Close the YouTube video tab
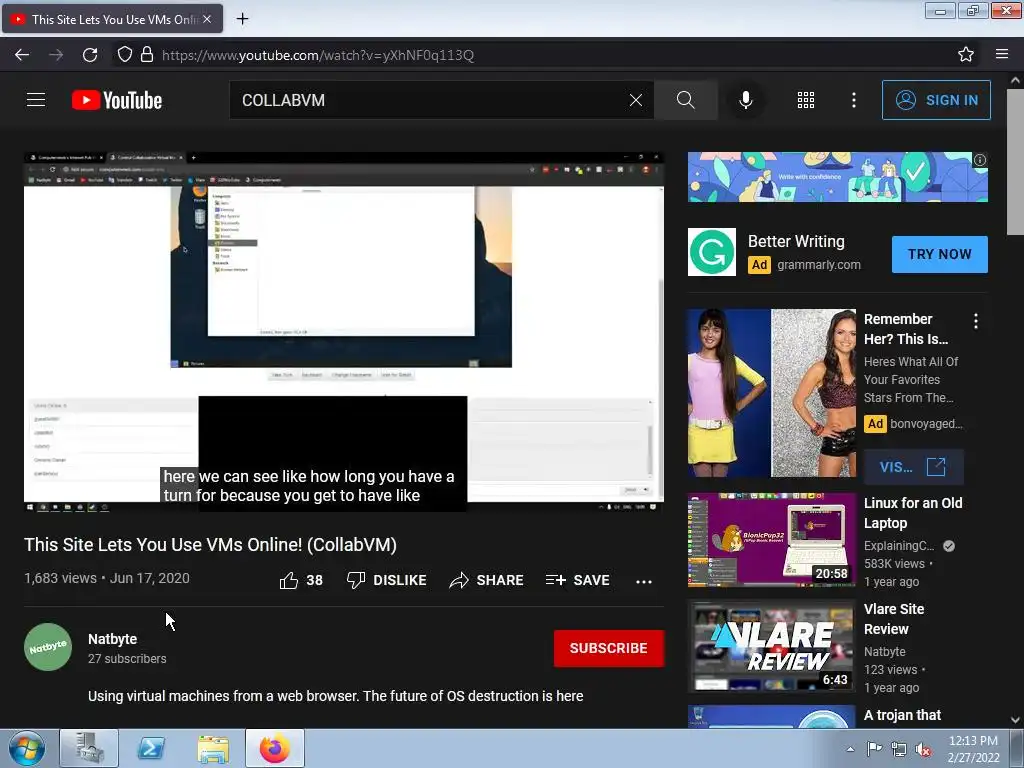1024x768 pixels. [207, 19]
